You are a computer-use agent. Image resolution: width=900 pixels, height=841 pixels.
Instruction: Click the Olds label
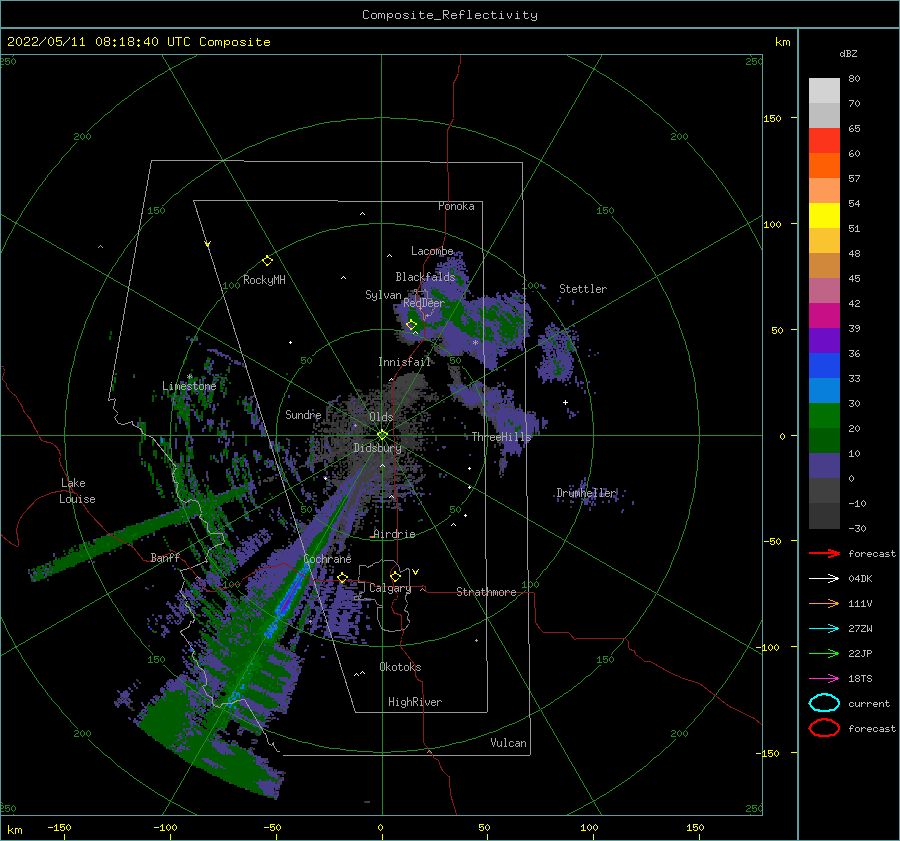click(x=382, y=417)
